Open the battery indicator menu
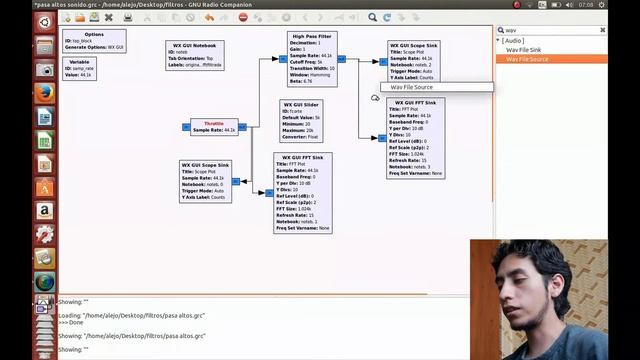Screen dimensions: 640x360 [556, 5]
